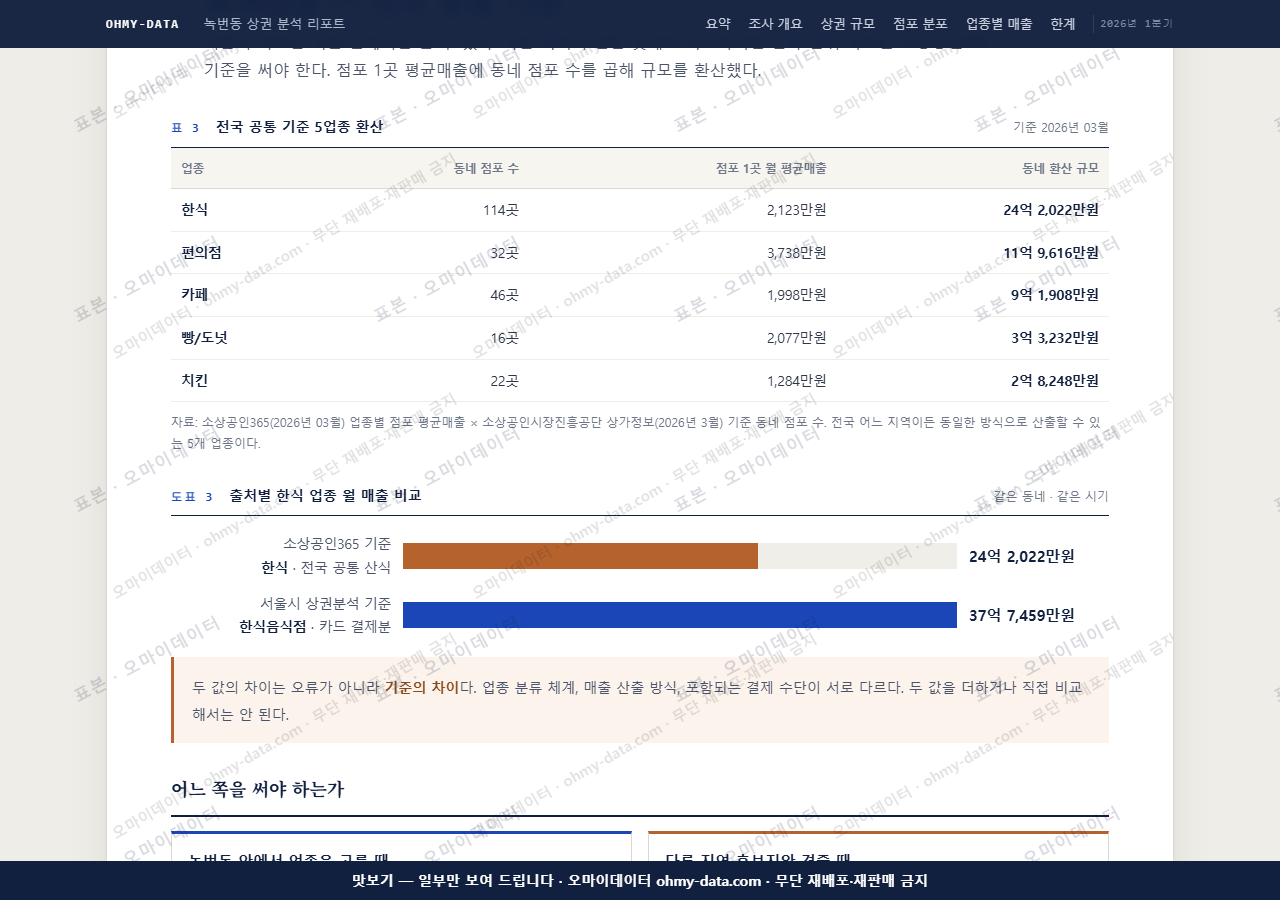Click the 1,998만원 average sales cell
Image resolution: width=1280 pixels, height=900 pixels.
(796, 295)
